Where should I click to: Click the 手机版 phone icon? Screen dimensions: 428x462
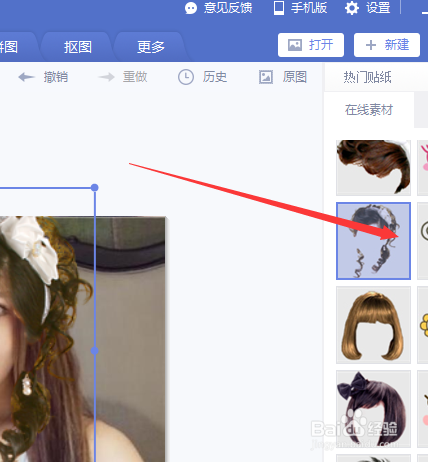pyautogui.click(x=279, y=8)
